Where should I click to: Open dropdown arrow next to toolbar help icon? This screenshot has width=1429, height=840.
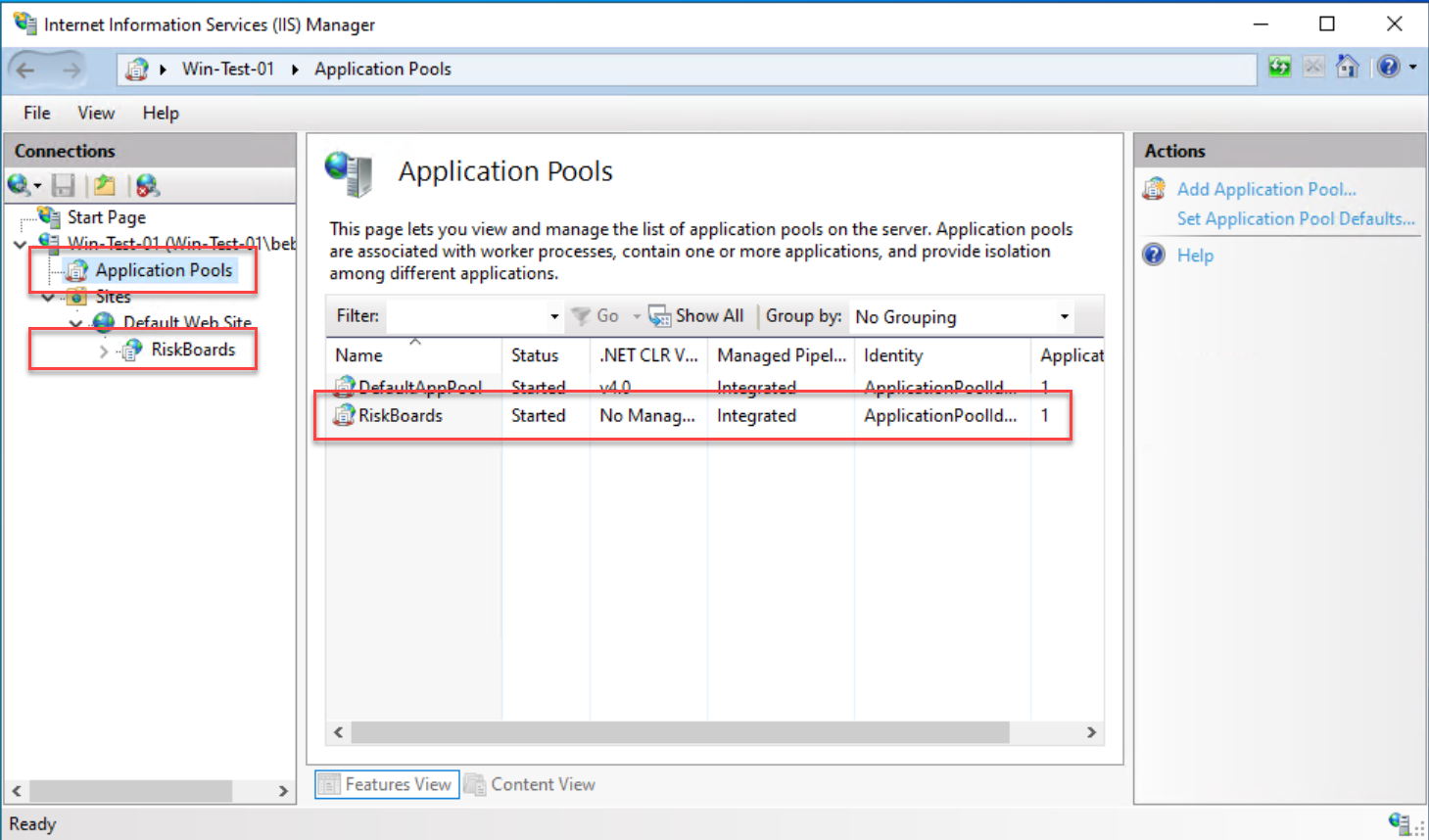click(x=1413, y=68)
